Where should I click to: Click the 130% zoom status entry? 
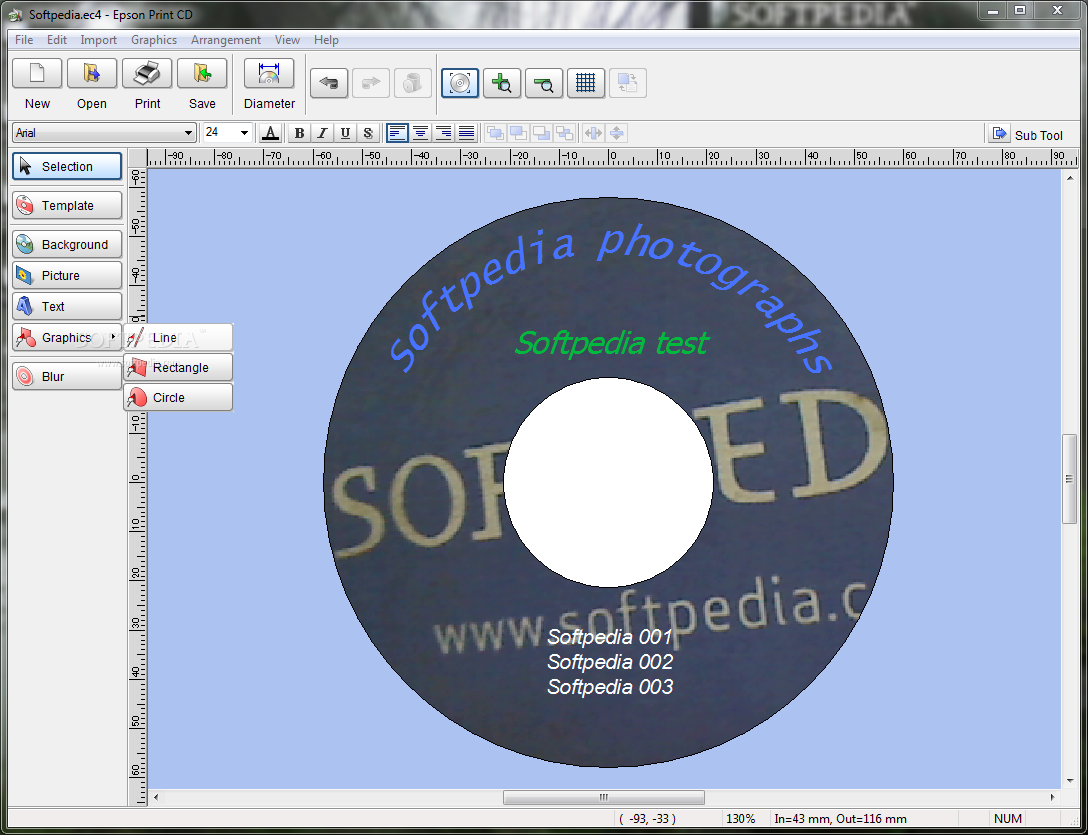pyautogui.click(x=740, y=818)
